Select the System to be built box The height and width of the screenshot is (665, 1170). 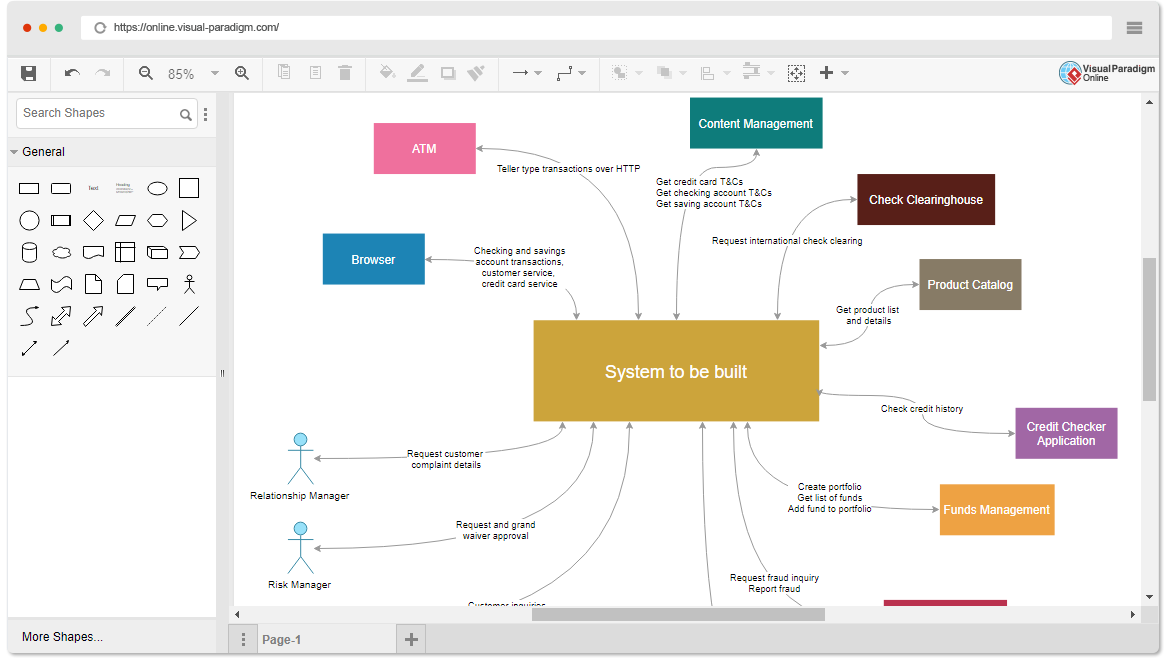pyautogui.click(x=676, y=371)
